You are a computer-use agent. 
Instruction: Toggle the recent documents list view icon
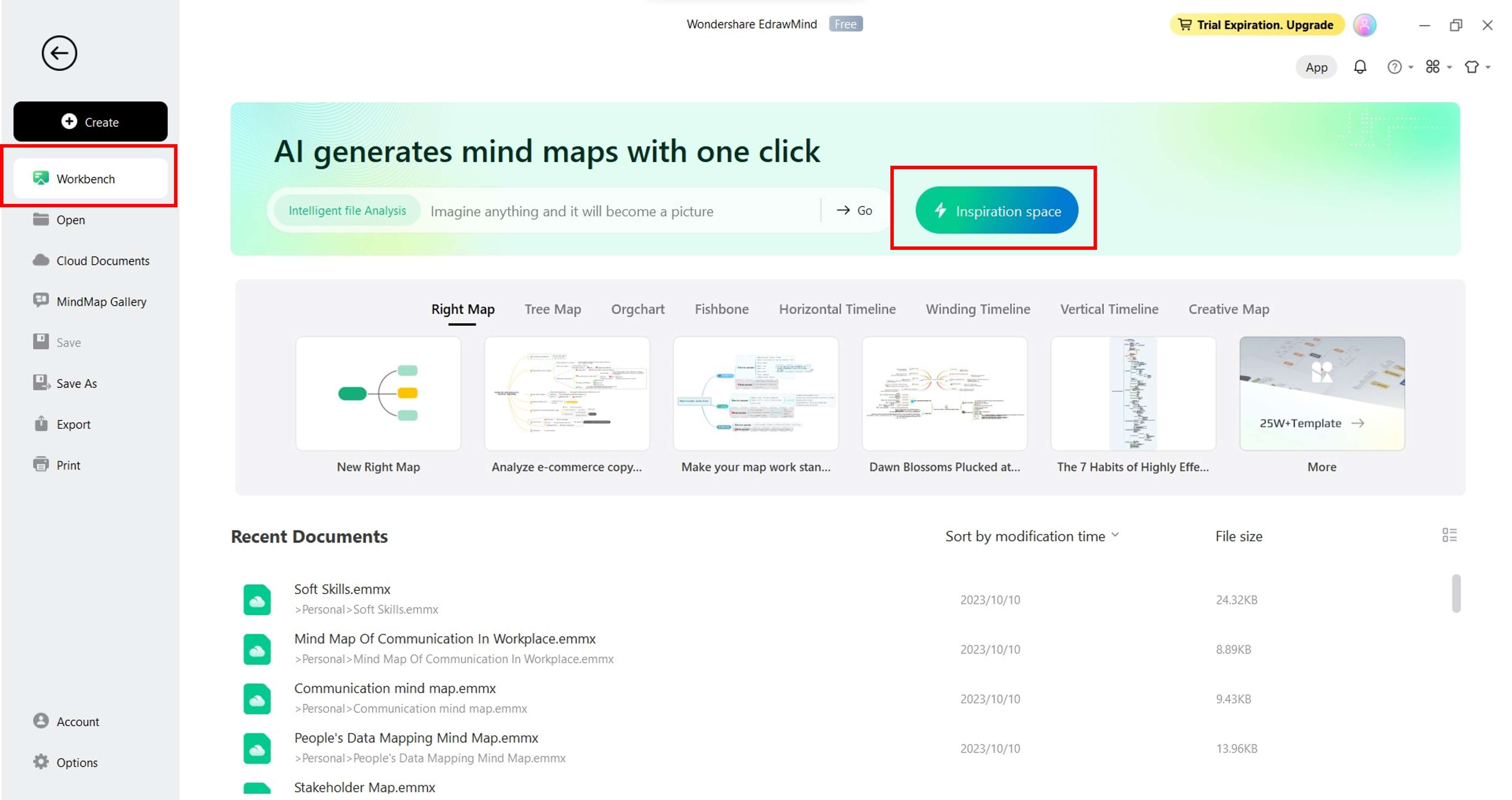click(x=1449, y=535)
